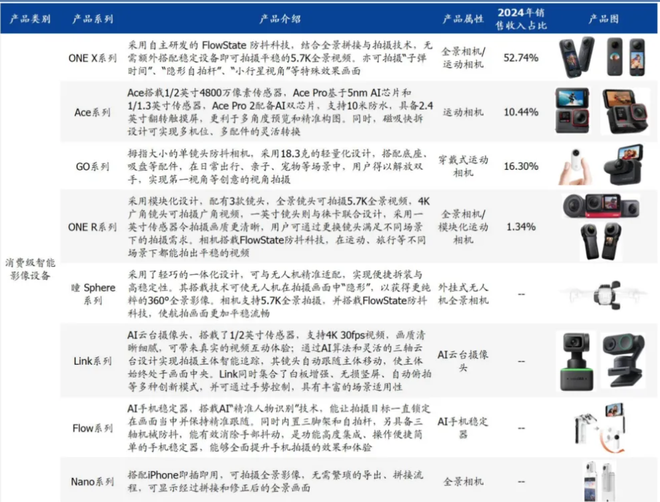Open the ONE R modular lenses image
The width and height of the screenshot is (660, 502).
[x=601, y=207]
